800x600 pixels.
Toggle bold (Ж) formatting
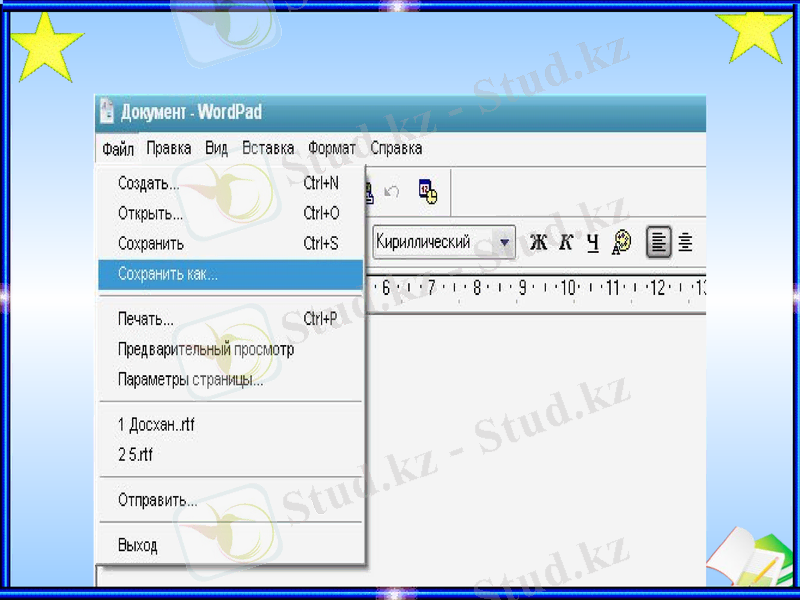(538, 242)
